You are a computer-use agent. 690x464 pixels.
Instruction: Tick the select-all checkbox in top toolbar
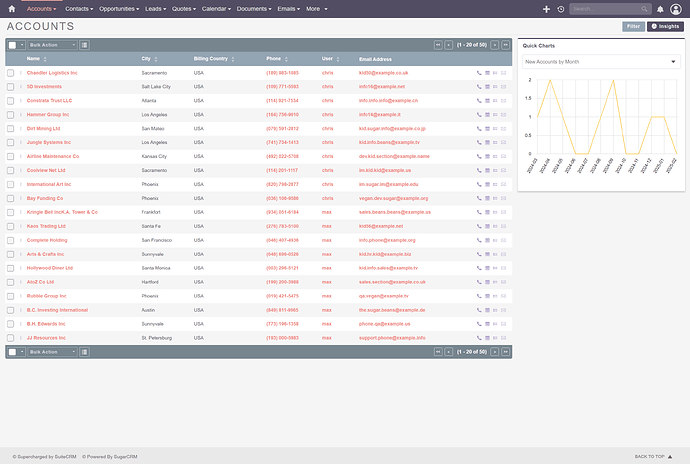(x=12, y=45)
